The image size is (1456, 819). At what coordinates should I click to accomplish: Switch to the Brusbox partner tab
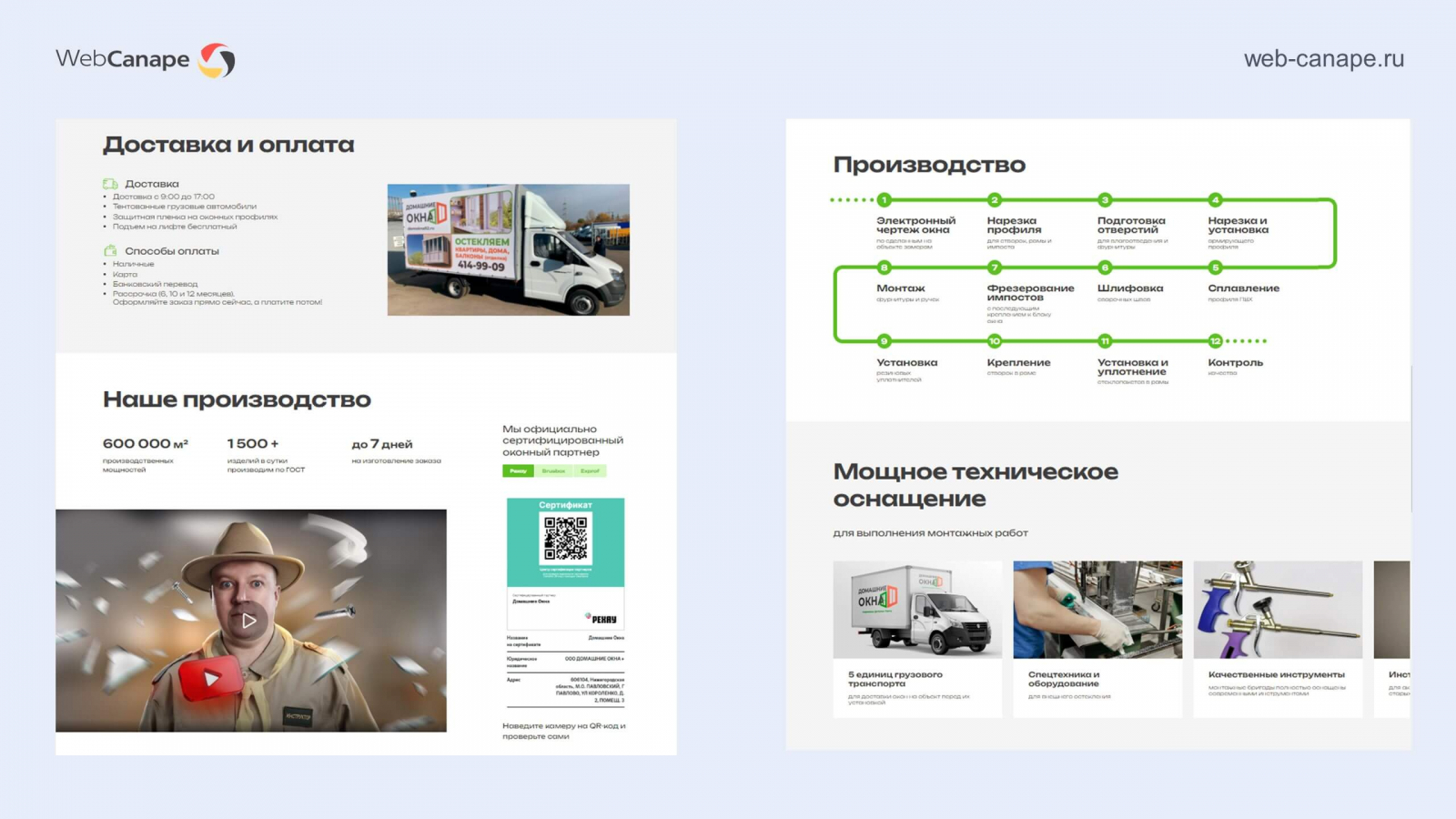point(553,470)
